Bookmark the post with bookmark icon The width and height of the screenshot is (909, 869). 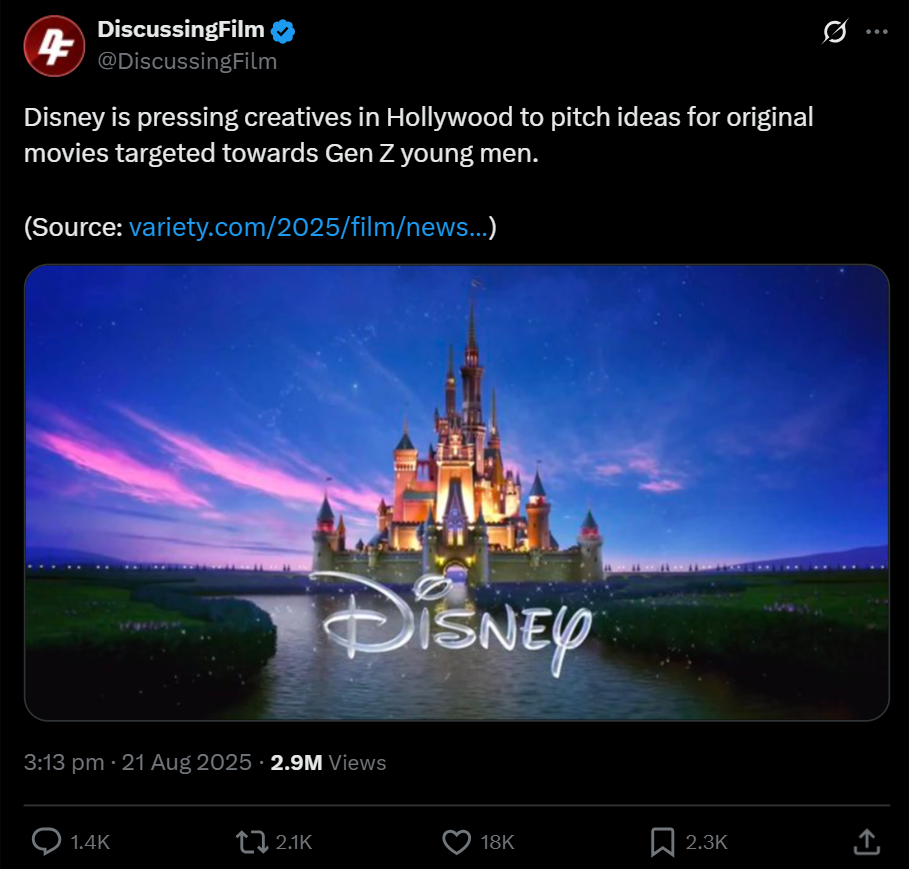663,842
